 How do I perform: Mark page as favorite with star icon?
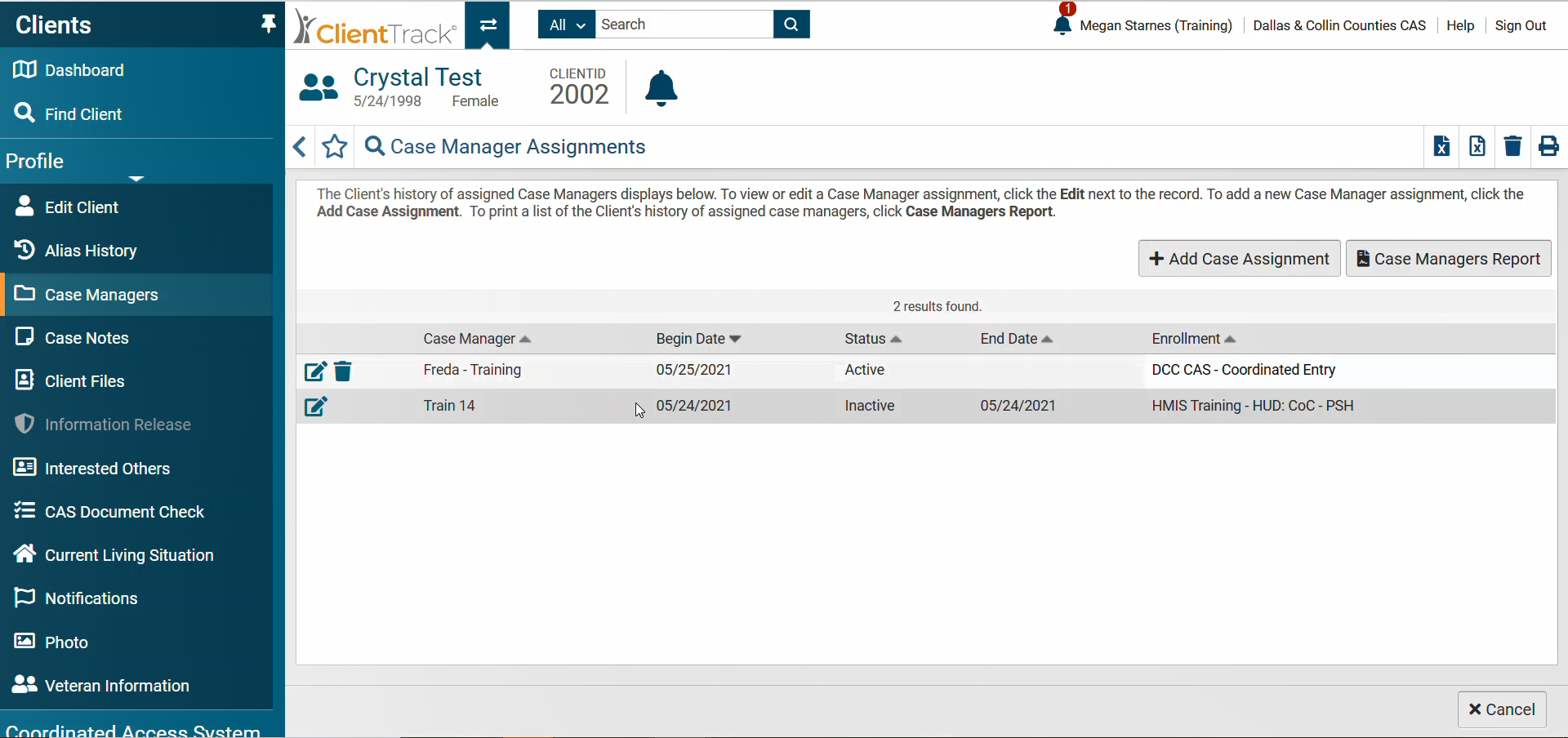click(335, 147)
